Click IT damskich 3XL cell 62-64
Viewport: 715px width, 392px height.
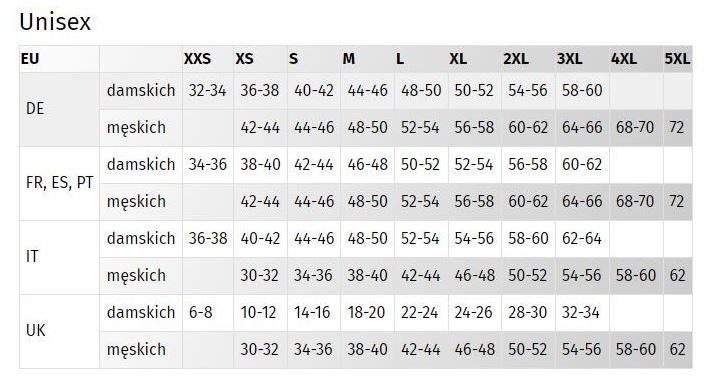pyautogui.click(x=582, y=238)
